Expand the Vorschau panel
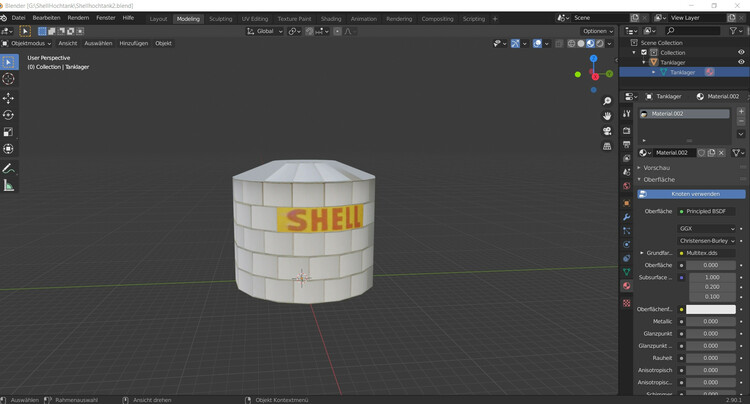 (x=656, y=168)
